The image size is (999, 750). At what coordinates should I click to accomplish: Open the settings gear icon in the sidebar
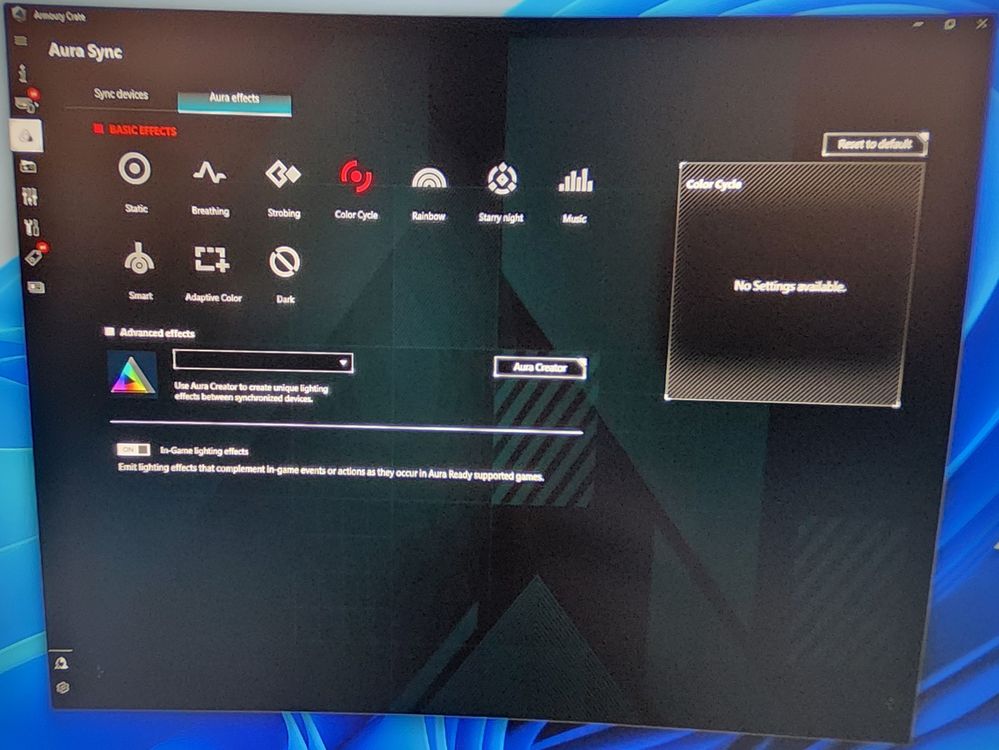[62, 687]
